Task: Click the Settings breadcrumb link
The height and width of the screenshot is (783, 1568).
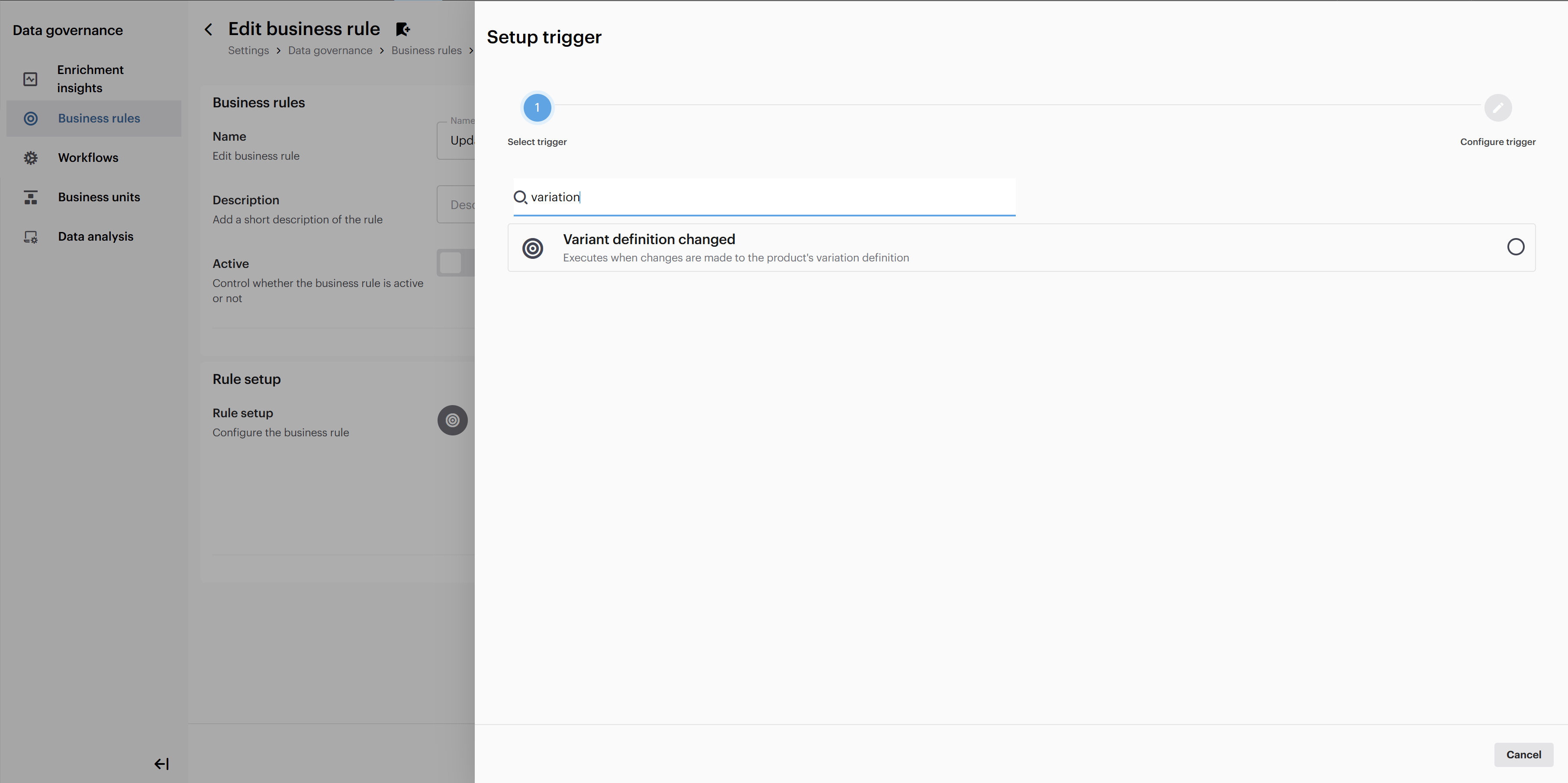Action: click(248, 51)
